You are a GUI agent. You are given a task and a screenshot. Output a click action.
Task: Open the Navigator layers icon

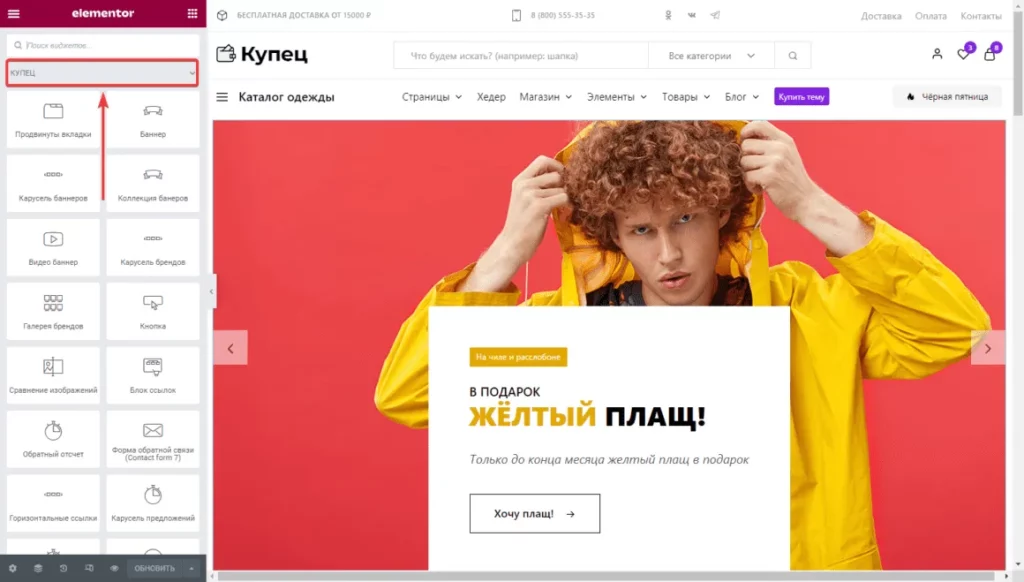(x=38, y=568)
